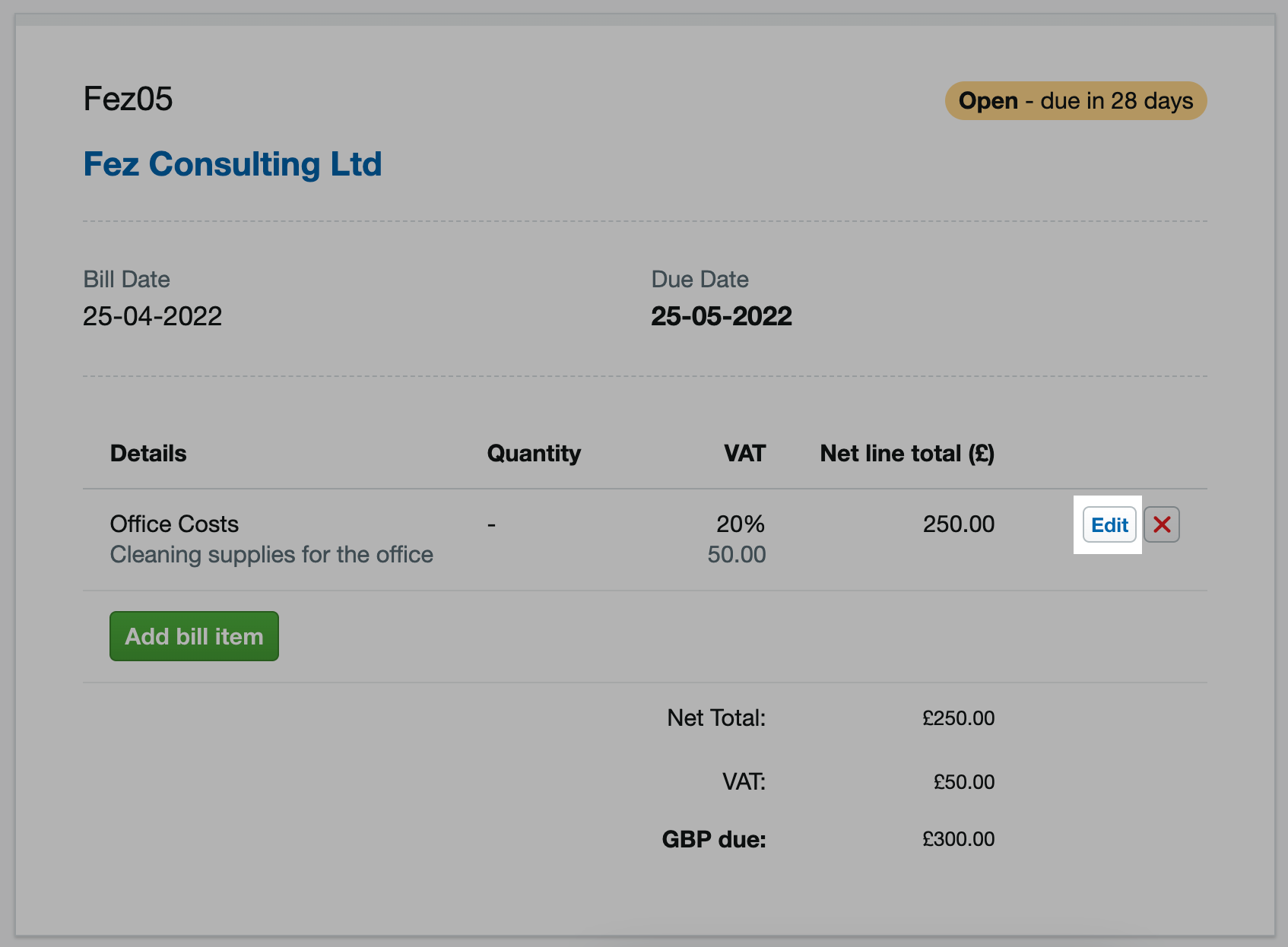Click the delete cross on the line item
The image size is (1288, 947).
click(x=1162, y=524)
